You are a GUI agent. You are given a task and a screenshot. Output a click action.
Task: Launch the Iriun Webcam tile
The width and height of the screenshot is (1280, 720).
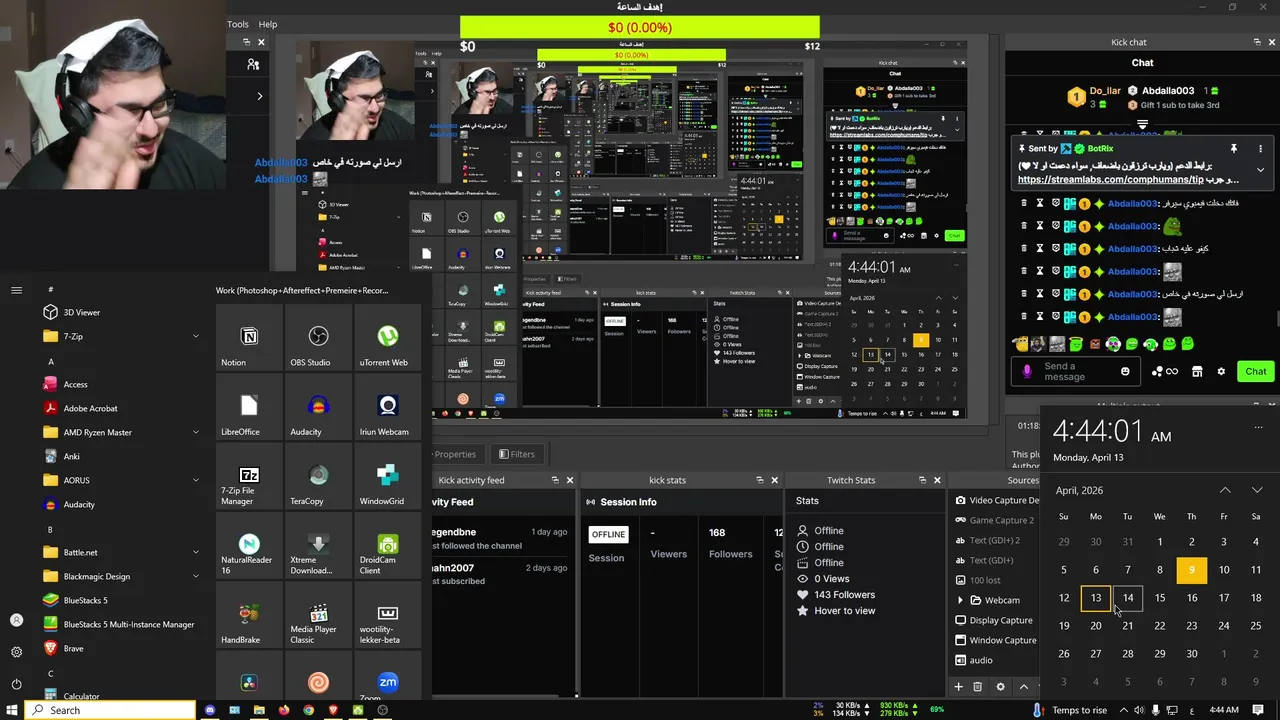387,407
